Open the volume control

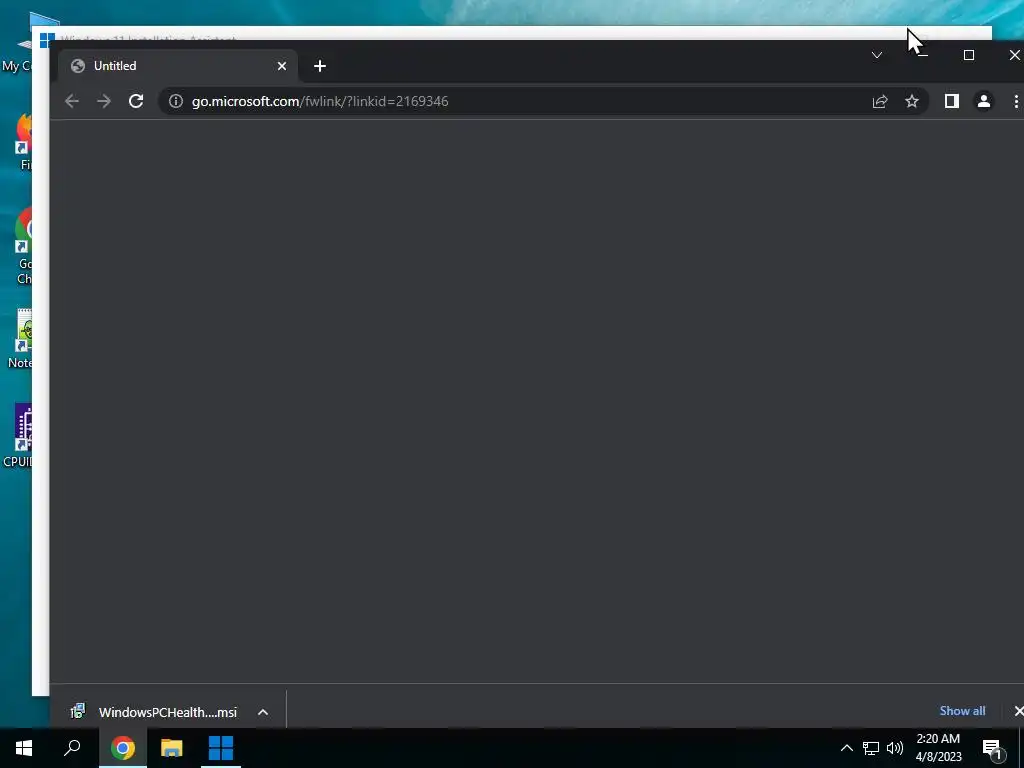895,748
